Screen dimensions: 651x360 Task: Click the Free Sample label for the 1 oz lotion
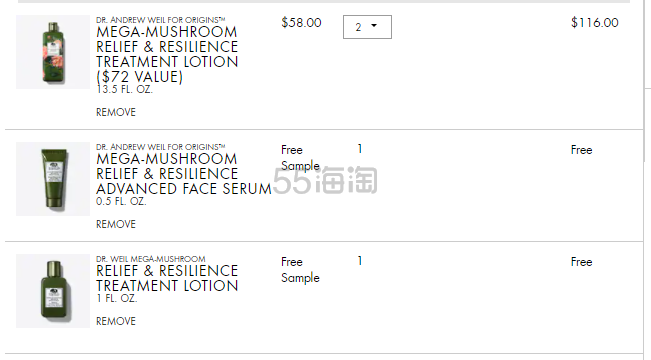(300, 270)
